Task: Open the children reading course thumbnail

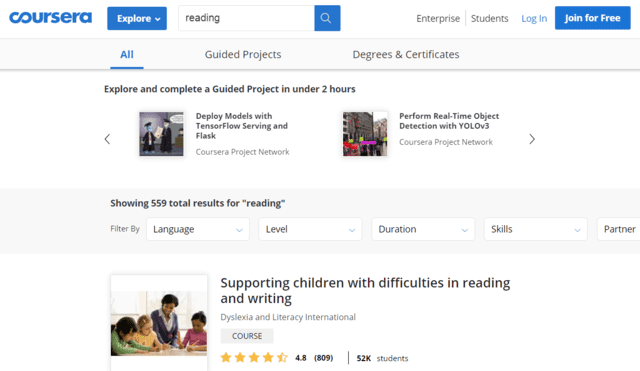Action: click(159, 322)
